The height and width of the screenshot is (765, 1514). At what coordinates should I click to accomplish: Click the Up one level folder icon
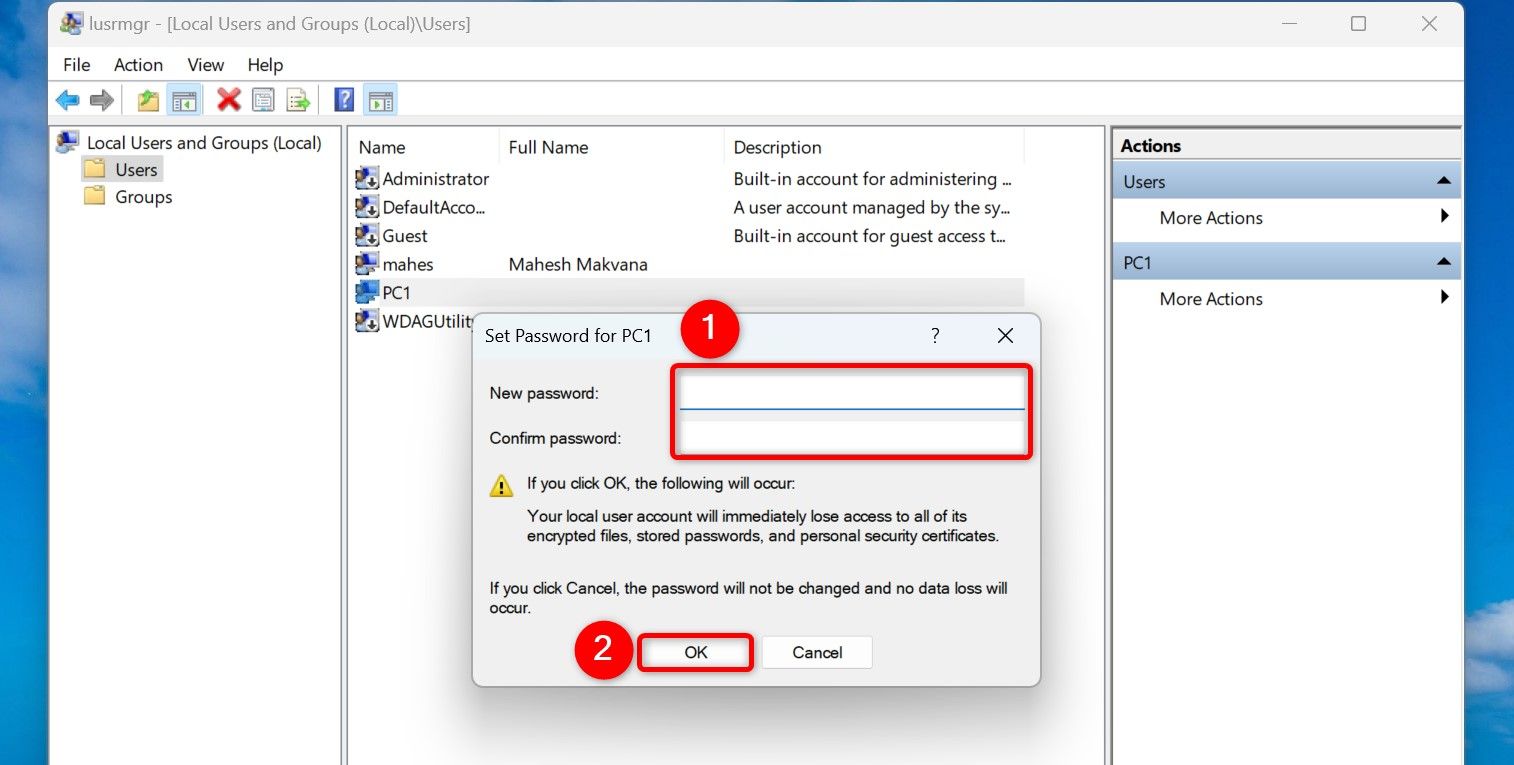point(148,100)
